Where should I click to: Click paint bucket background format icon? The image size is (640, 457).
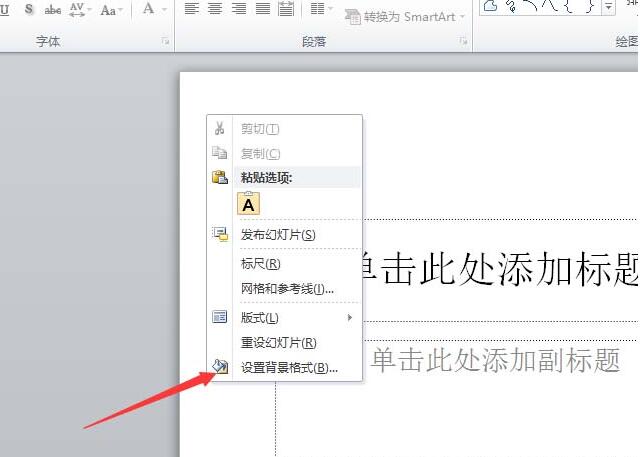click(220, 366)
